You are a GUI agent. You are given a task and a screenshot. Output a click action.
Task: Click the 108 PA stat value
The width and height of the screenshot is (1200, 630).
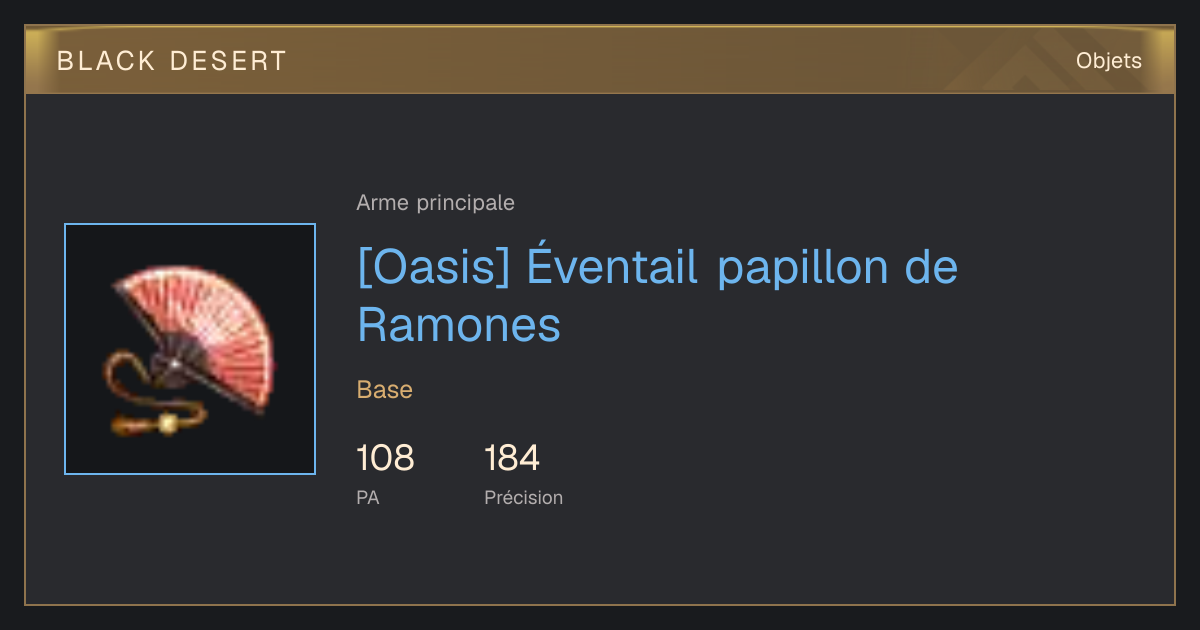click(x=385, y=459)
